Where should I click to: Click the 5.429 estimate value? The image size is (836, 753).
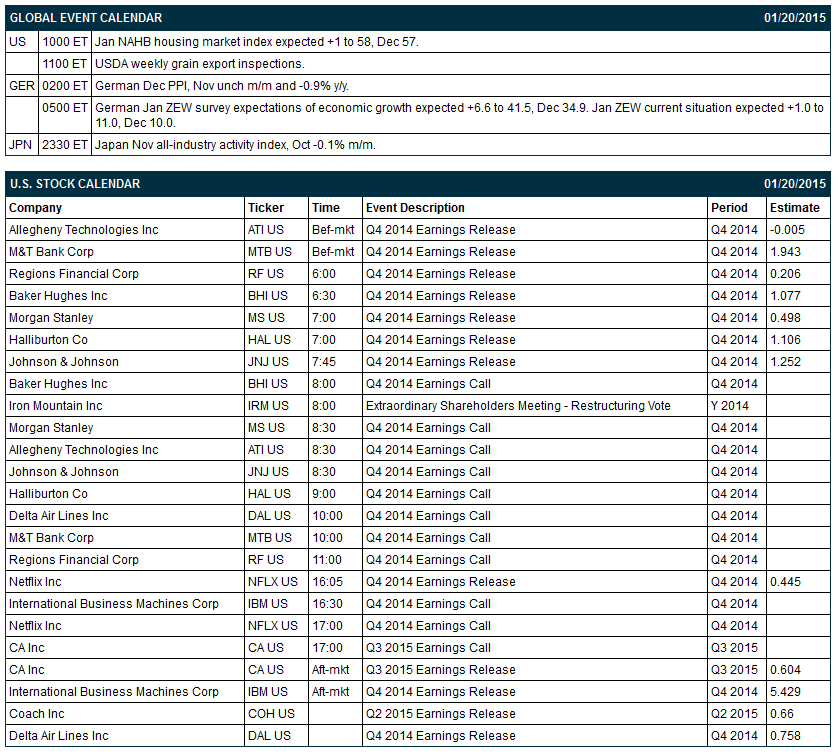pos(785,692)
